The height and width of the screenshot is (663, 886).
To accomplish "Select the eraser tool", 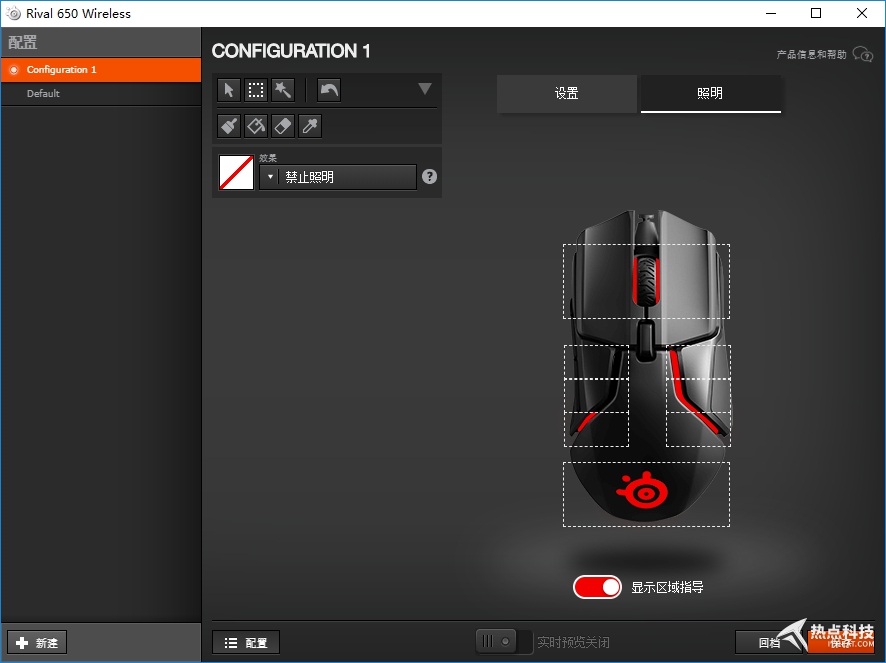I will [x=283, y=126].
